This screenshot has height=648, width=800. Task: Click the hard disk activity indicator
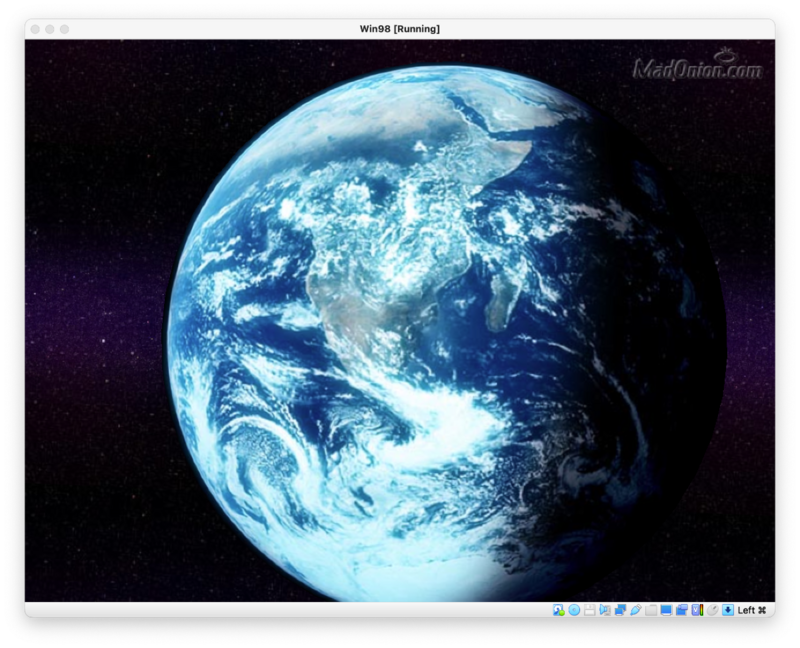click(x=559, y=610)
